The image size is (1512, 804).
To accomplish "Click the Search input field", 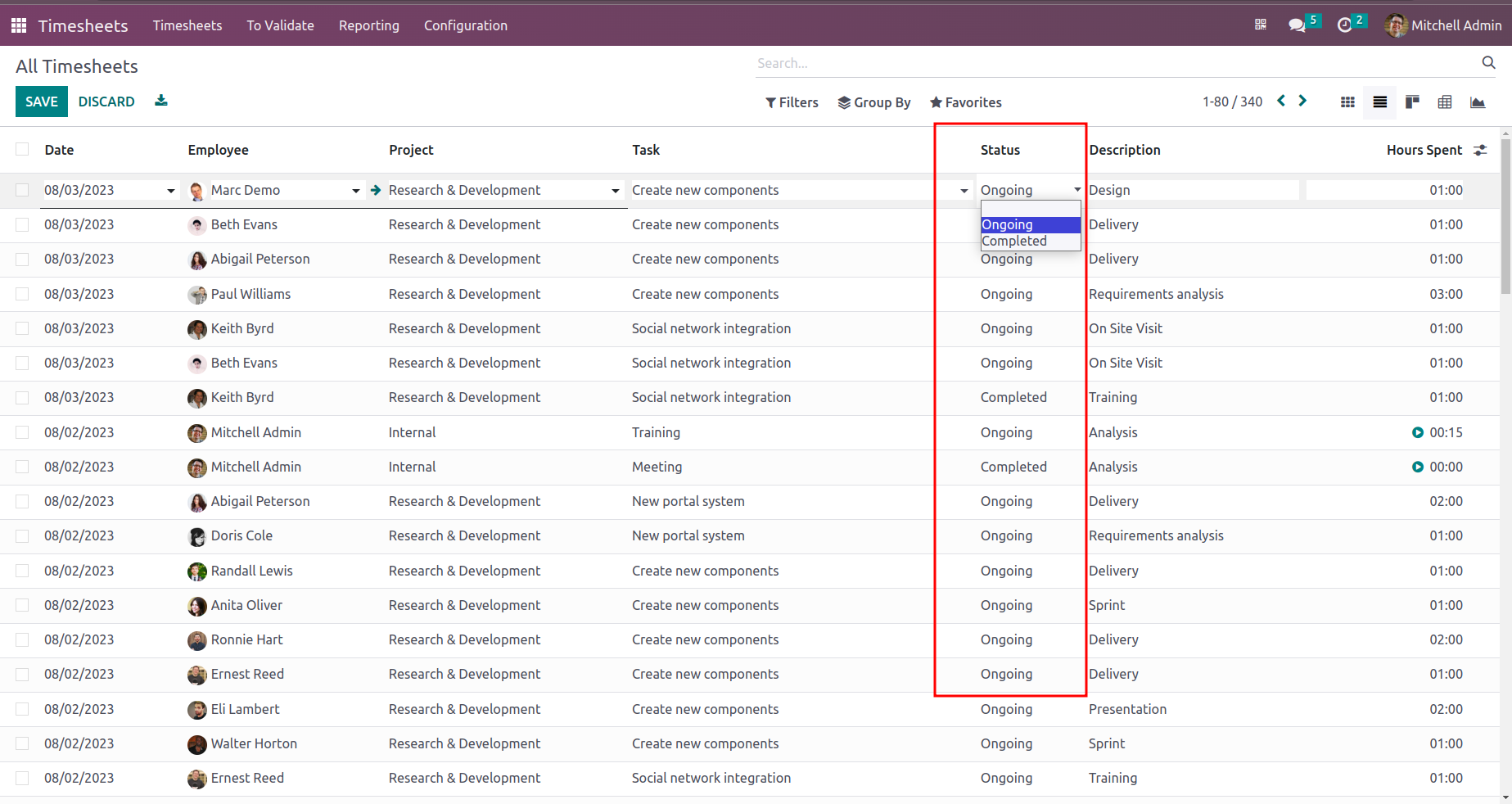I will pos(1113,63).
